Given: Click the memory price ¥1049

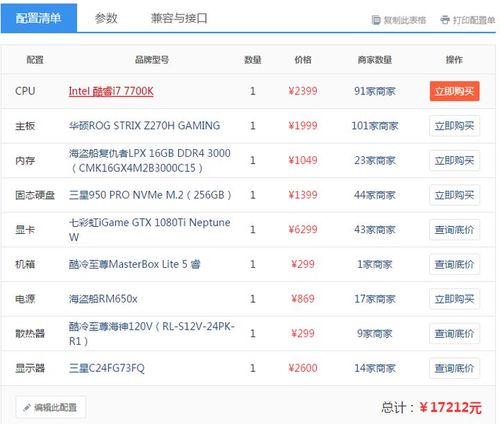Looking at the screenshot, I should click(x=303, y=160).
